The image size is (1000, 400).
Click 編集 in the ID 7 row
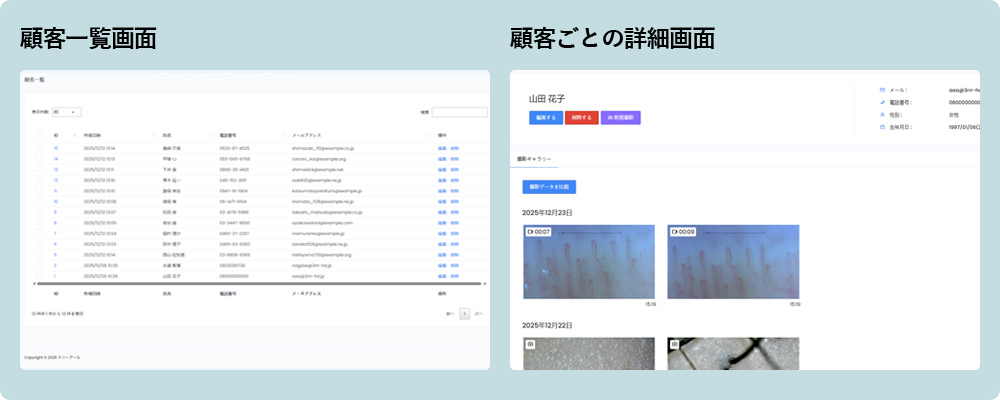point(442,233)
